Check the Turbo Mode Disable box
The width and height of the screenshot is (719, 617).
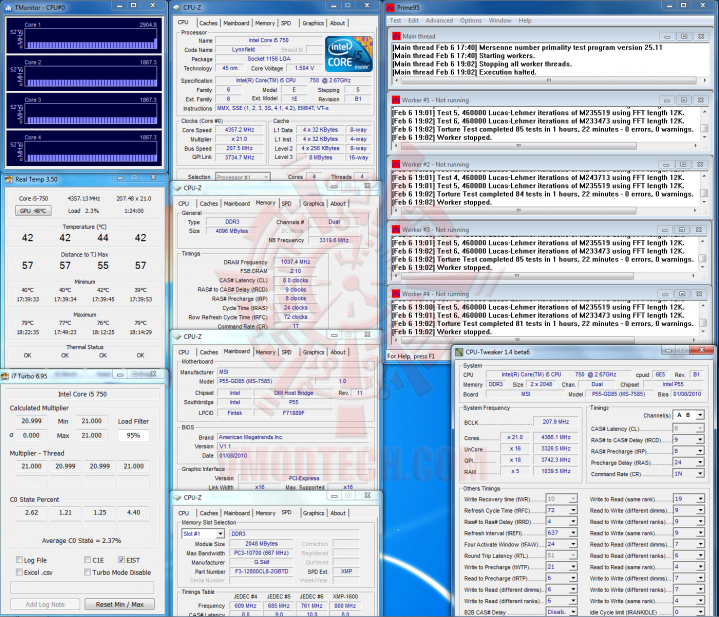click(87, 572)
